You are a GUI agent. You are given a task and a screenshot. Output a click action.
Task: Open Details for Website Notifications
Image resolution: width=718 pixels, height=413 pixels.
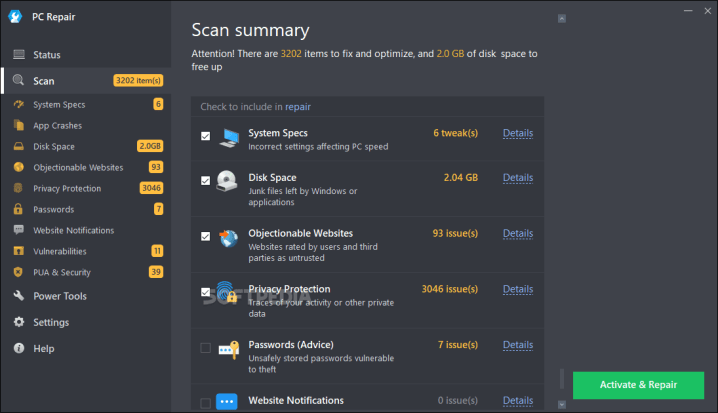click(x=518, y=401)
